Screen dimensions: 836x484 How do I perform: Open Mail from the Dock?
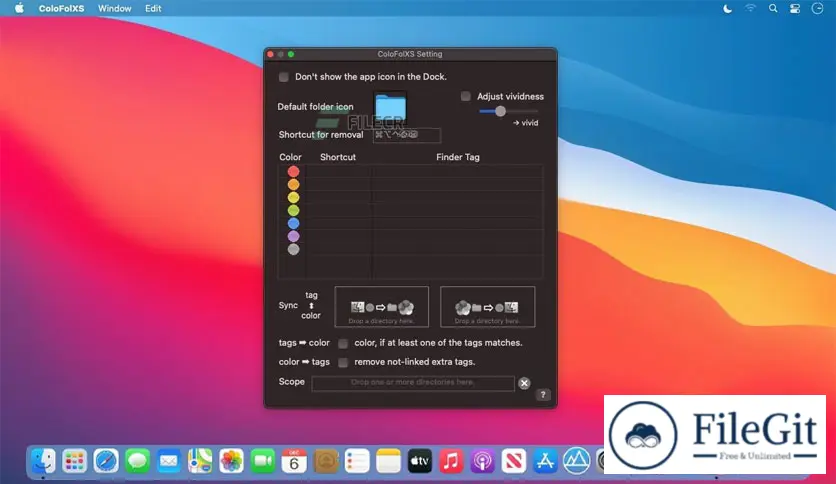(168, 461)
